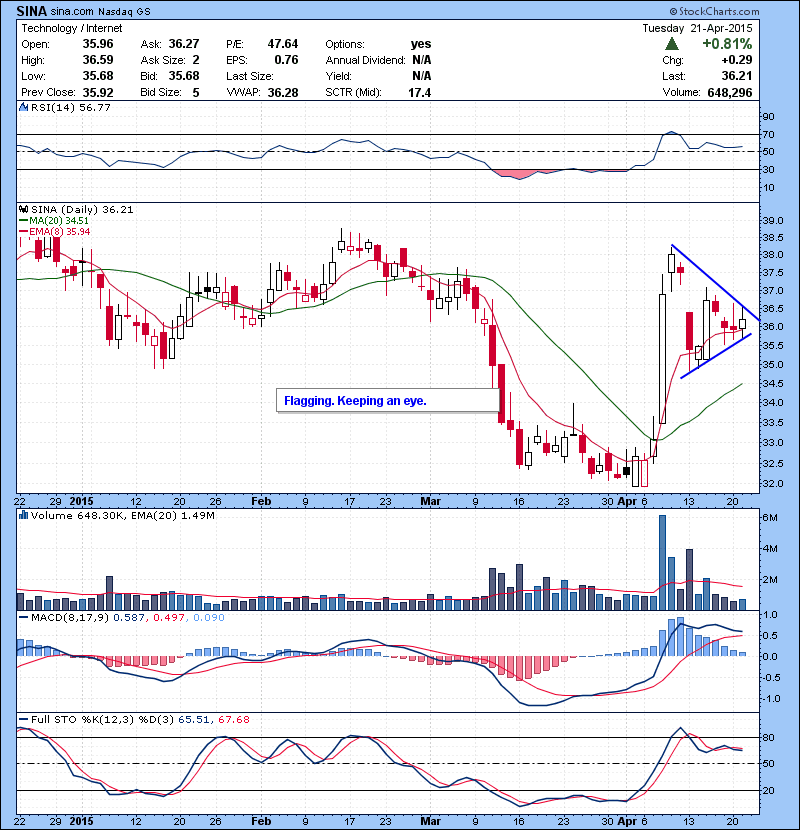Viewport: 800px width, 830px height.
Task: Click the VWAP value 36.28
Action: 283,93
